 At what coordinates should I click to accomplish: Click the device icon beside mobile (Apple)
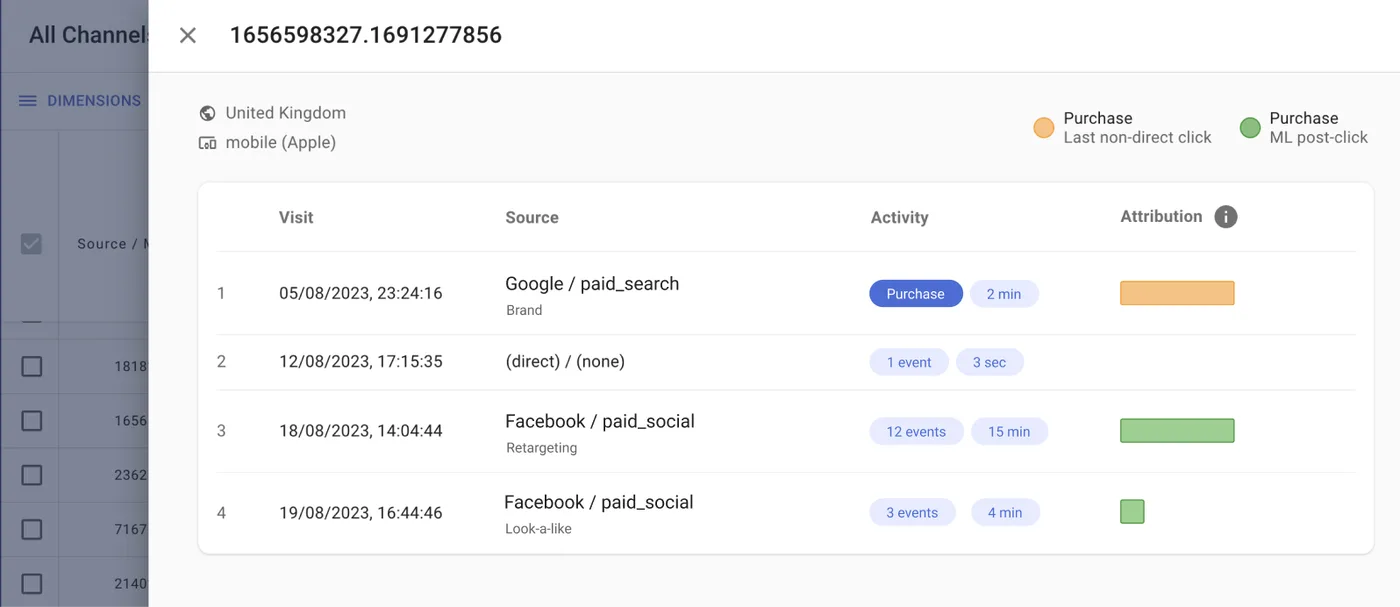pyautogui.click(x=208, y=143)
